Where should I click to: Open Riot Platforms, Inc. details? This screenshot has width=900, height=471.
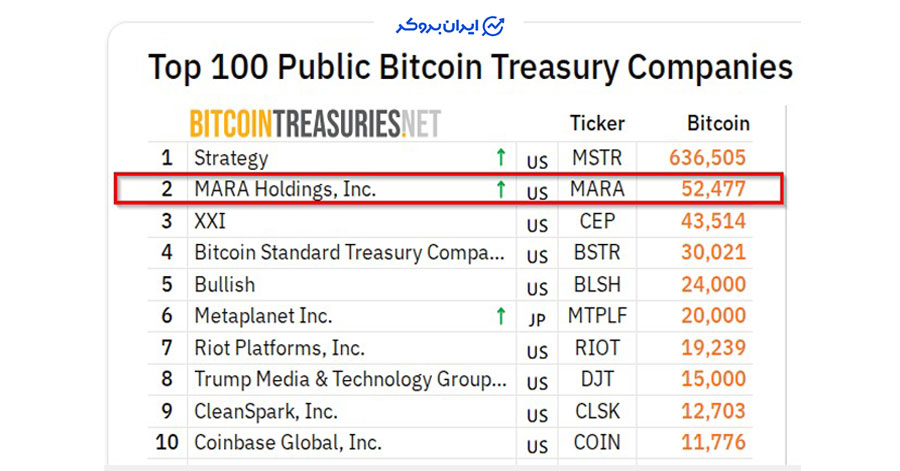[279, 348]
